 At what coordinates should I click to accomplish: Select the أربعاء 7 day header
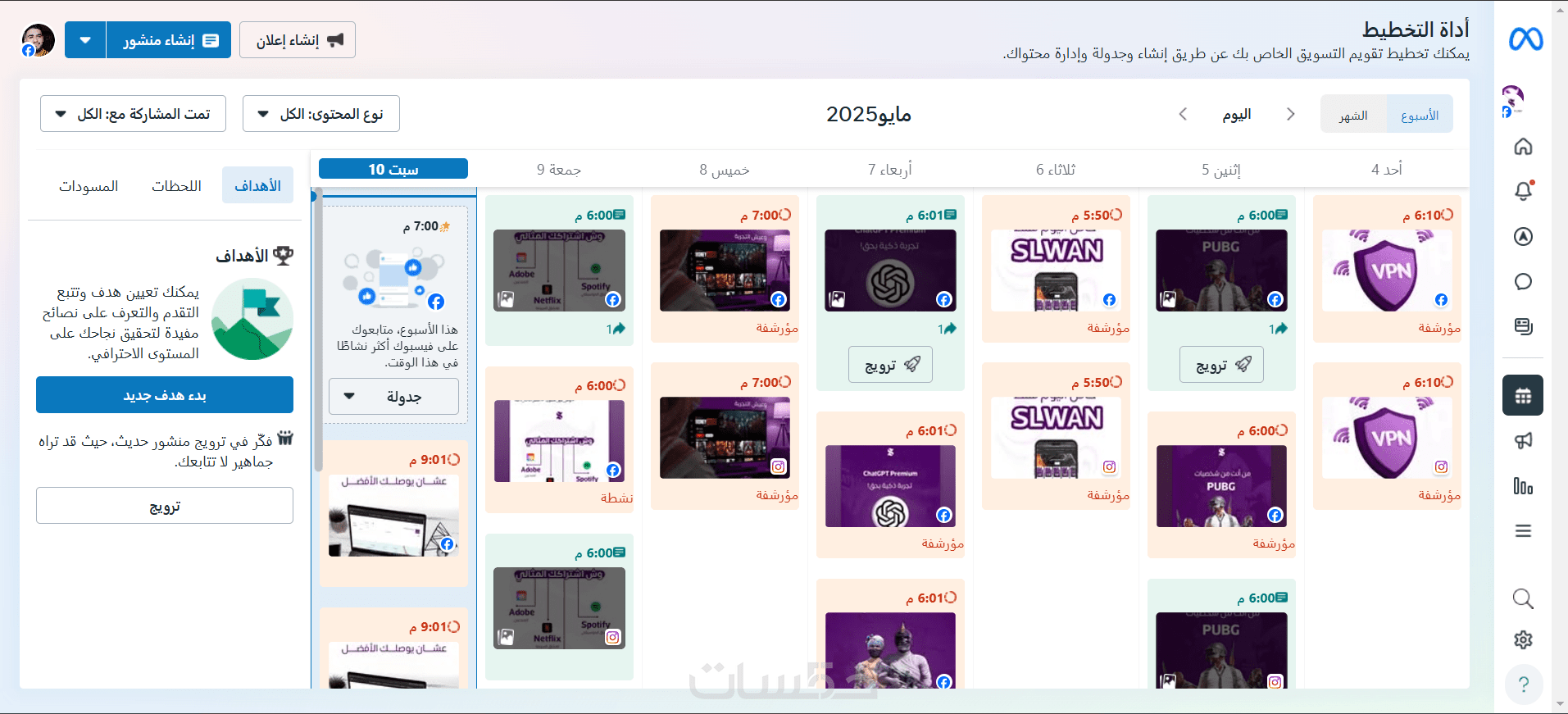pos(890,170)
